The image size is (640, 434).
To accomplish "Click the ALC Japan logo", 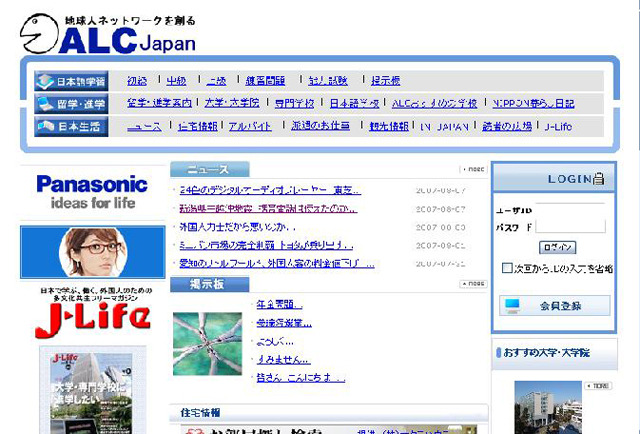I will pyautogui.click(x=108, y=34).
